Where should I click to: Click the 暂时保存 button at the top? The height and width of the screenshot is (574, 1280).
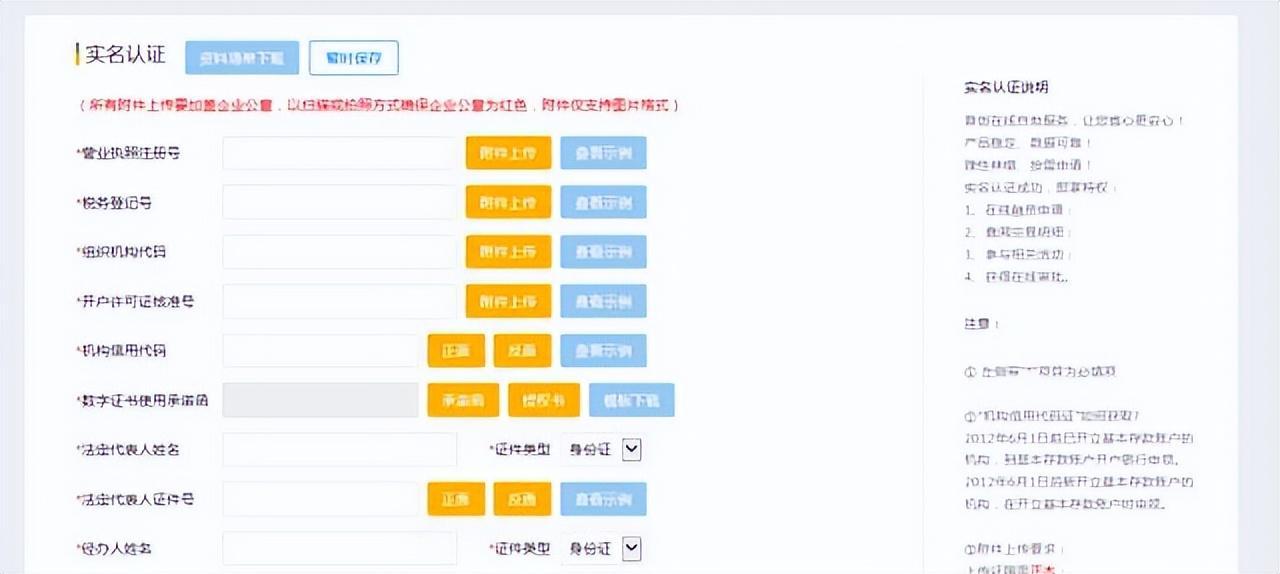(354, 58)
